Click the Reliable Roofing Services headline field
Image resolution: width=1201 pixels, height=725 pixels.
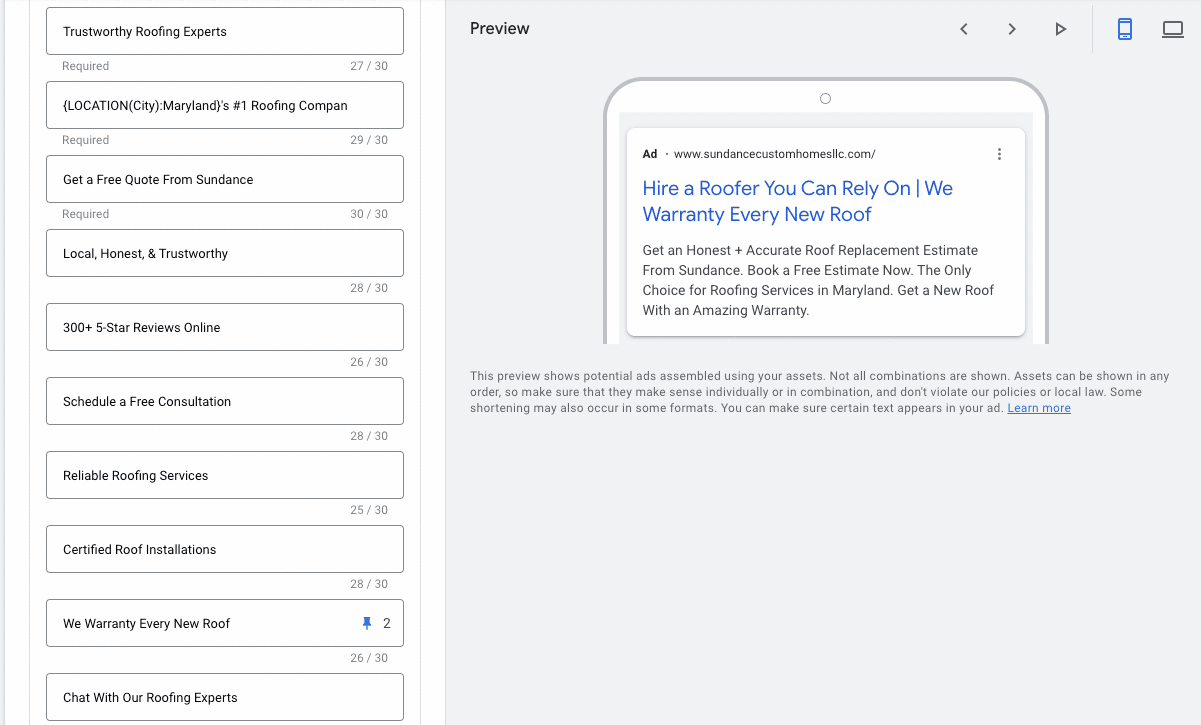tap(224, 476)
